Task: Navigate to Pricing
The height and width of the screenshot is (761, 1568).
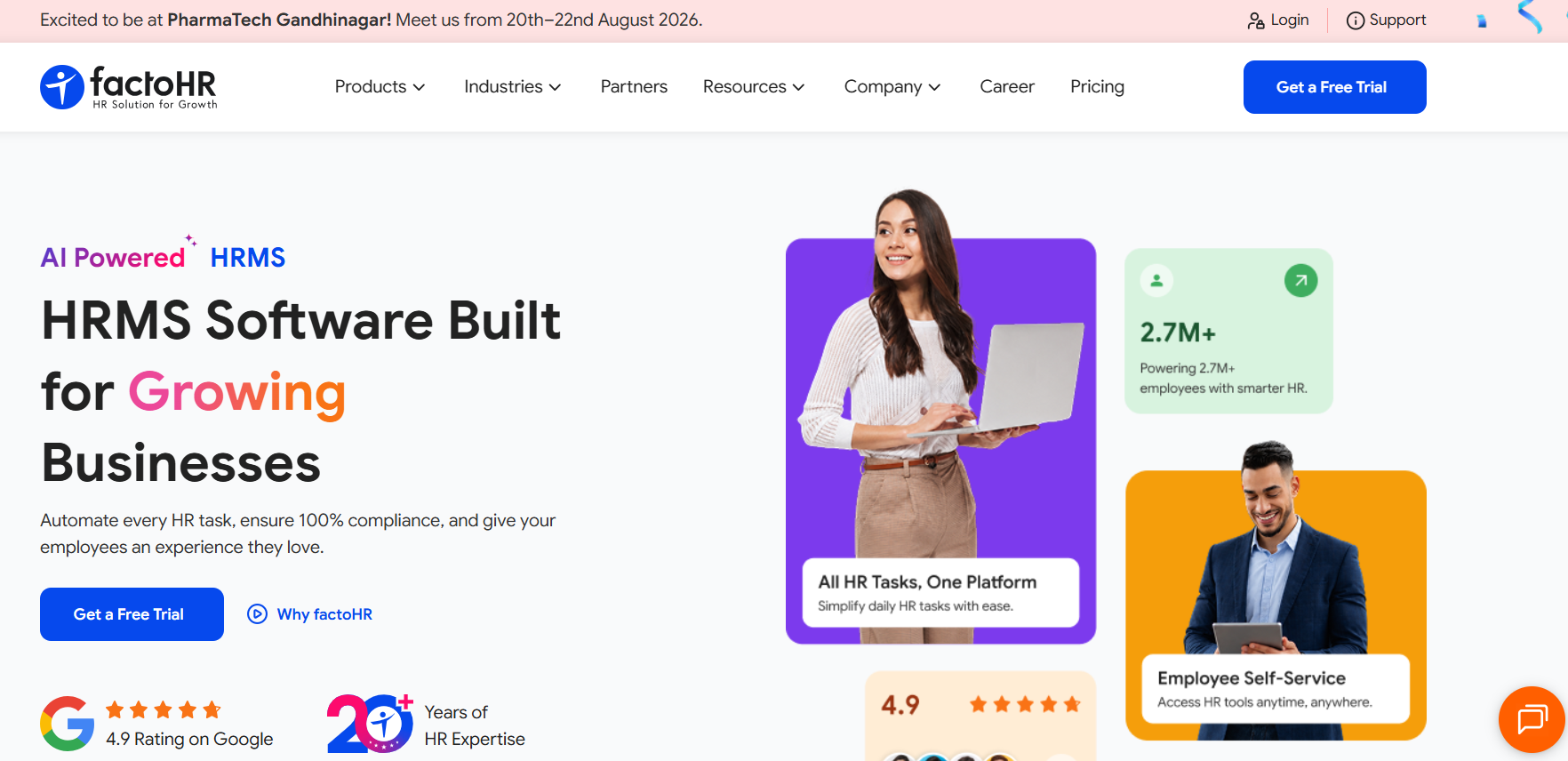Action: [1097, 87]
